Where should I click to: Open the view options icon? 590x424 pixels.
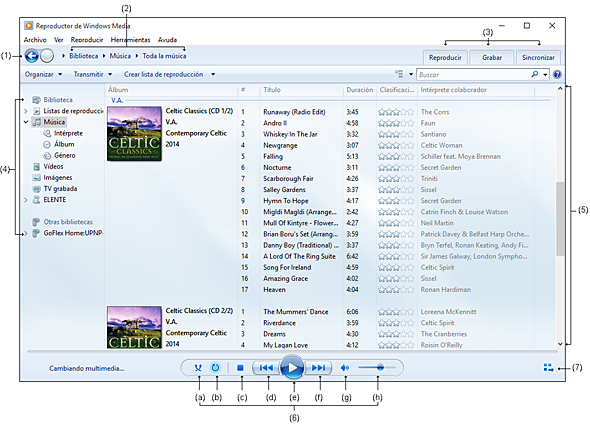[399, 74]
